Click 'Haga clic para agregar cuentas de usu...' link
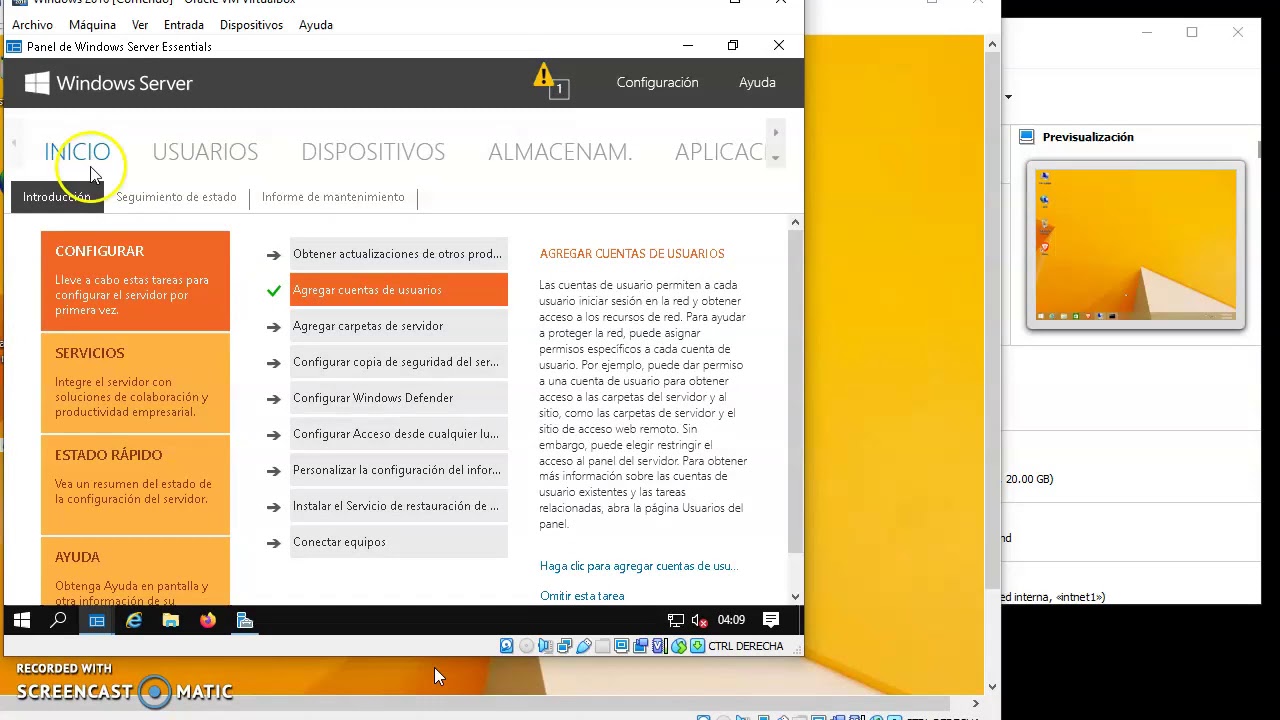 639,566
